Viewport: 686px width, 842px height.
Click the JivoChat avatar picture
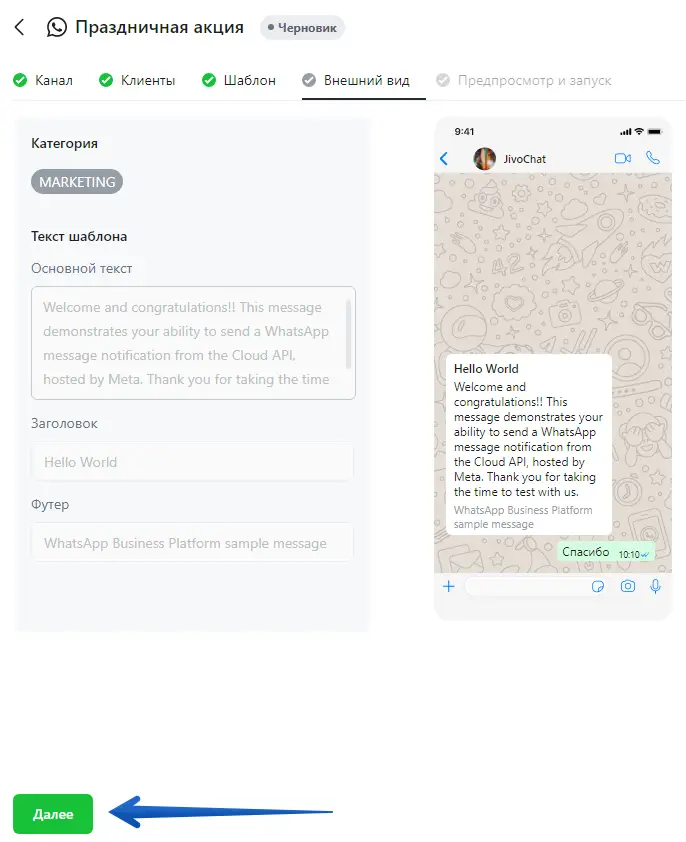(485, 158)
